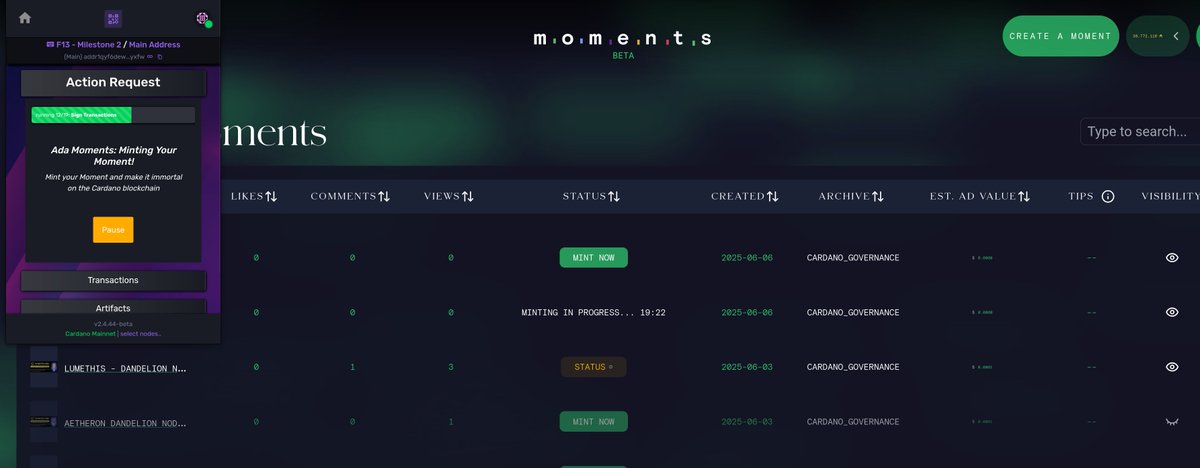The width and height of the screenshot is (1200, 468).
Task: Select the Action Request heading
Action: [113, 83]
